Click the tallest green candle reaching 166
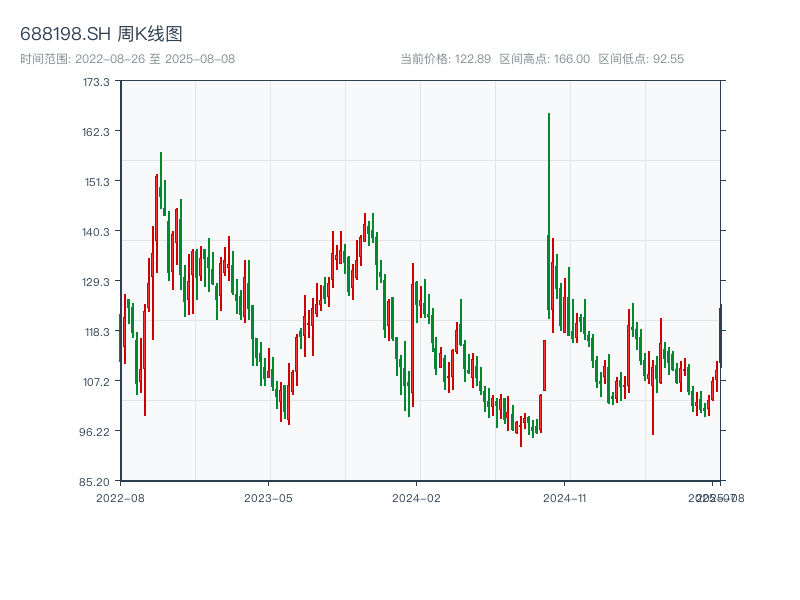The width and height of the screenshot is (800, 600). [549, 214]
